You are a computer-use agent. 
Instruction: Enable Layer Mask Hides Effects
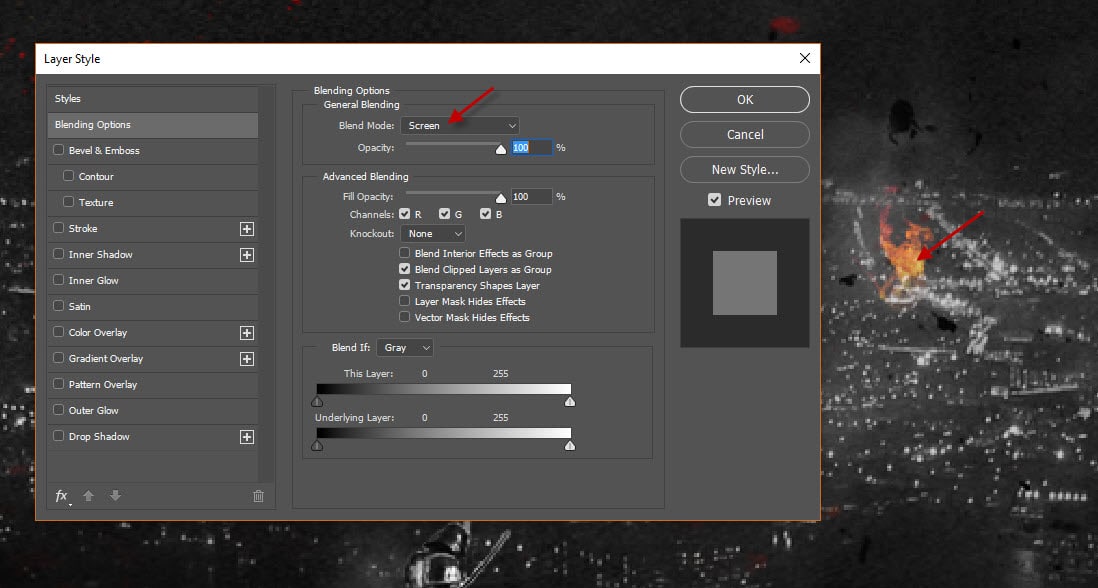405,301
